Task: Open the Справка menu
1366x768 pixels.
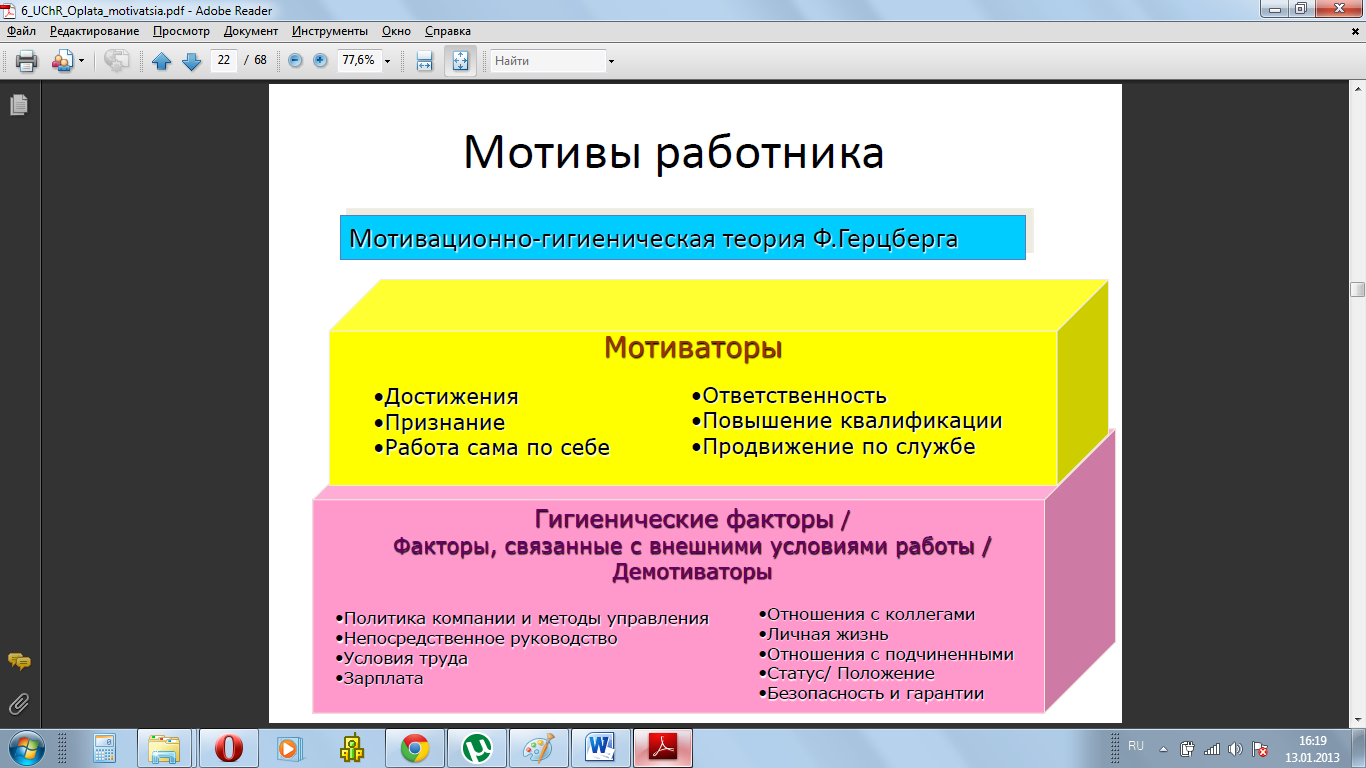Action: [x=448, y=31]
